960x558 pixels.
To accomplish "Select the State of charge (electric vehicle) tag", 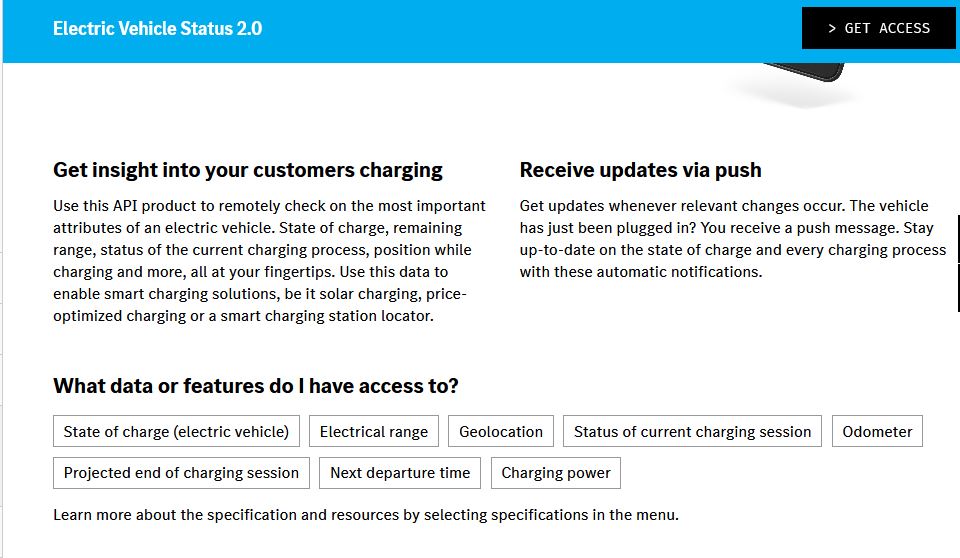I will [x=176, y=432].
